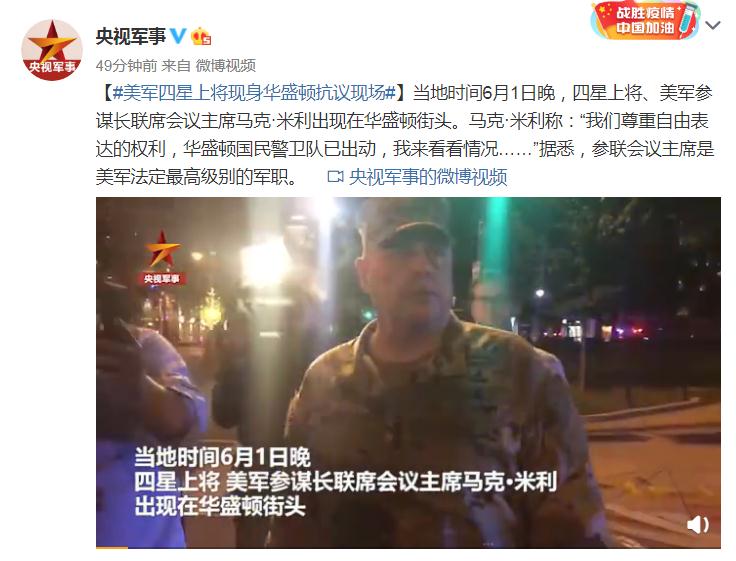Click the orange crown membership badge
The image size is (736, 561).
click(201, 36)
